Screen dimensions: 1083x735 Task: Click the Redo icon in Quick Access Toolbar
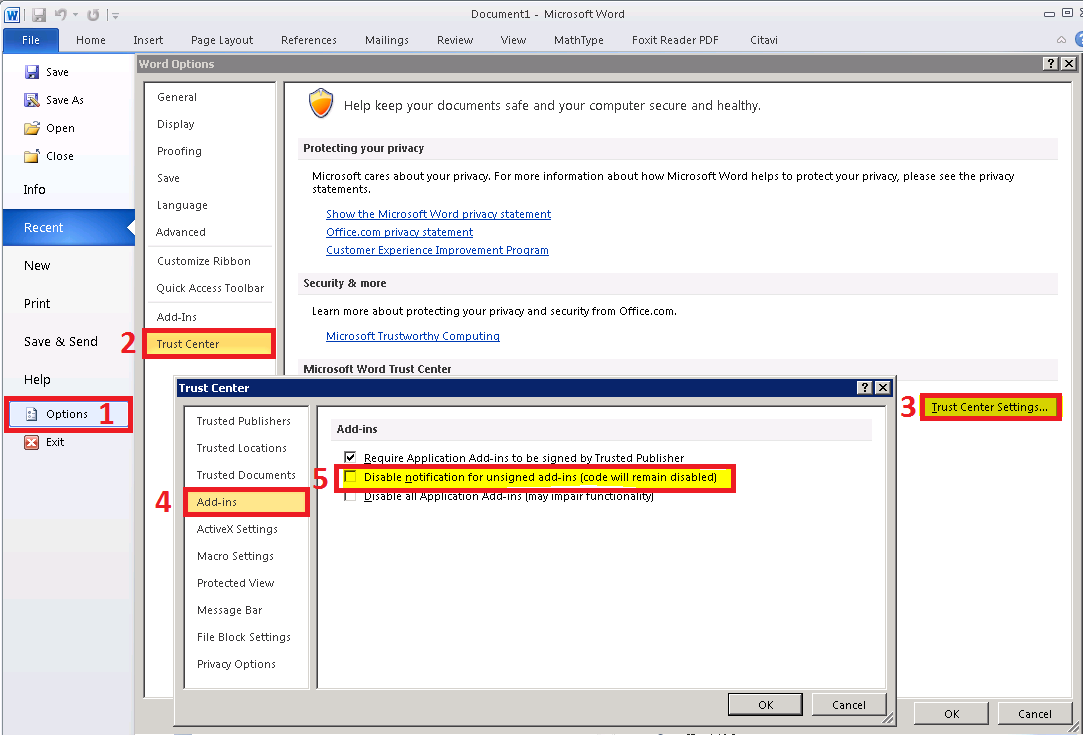point(93,15)
